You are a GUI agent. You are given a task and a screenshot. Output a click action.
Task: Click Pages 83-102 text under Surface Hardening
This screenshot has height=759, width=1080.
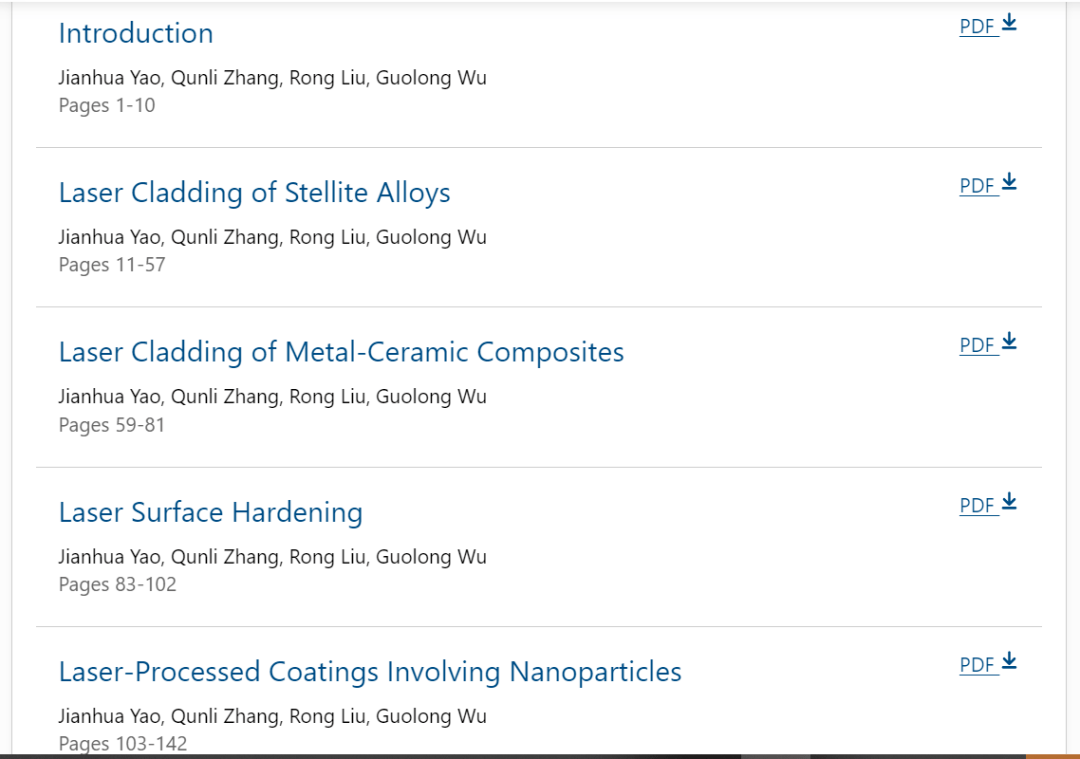pyautogui.click(x=117, y=584)
